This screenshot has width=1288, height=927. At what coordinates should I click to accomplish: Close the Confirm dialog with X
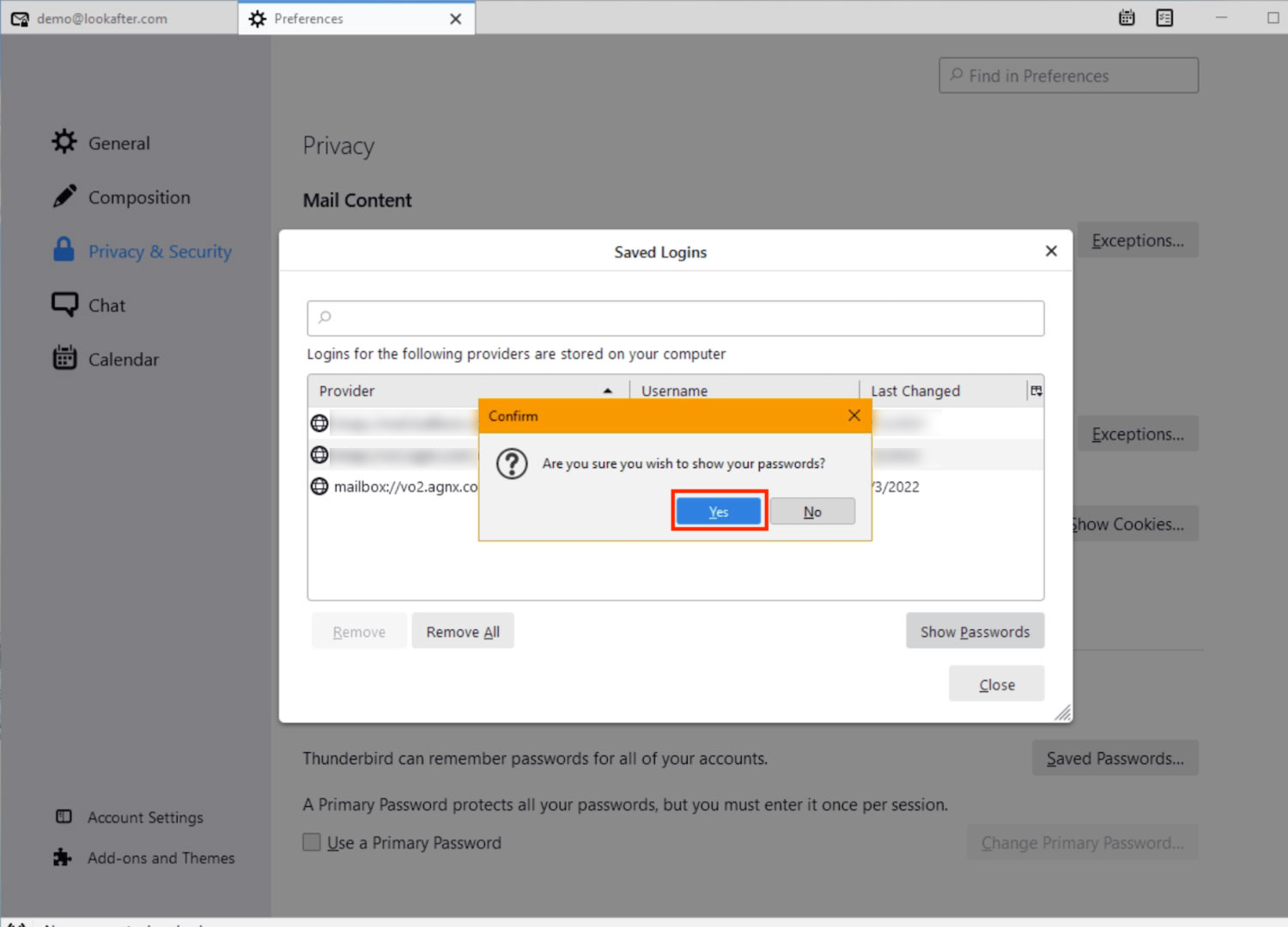click(854, 415)
